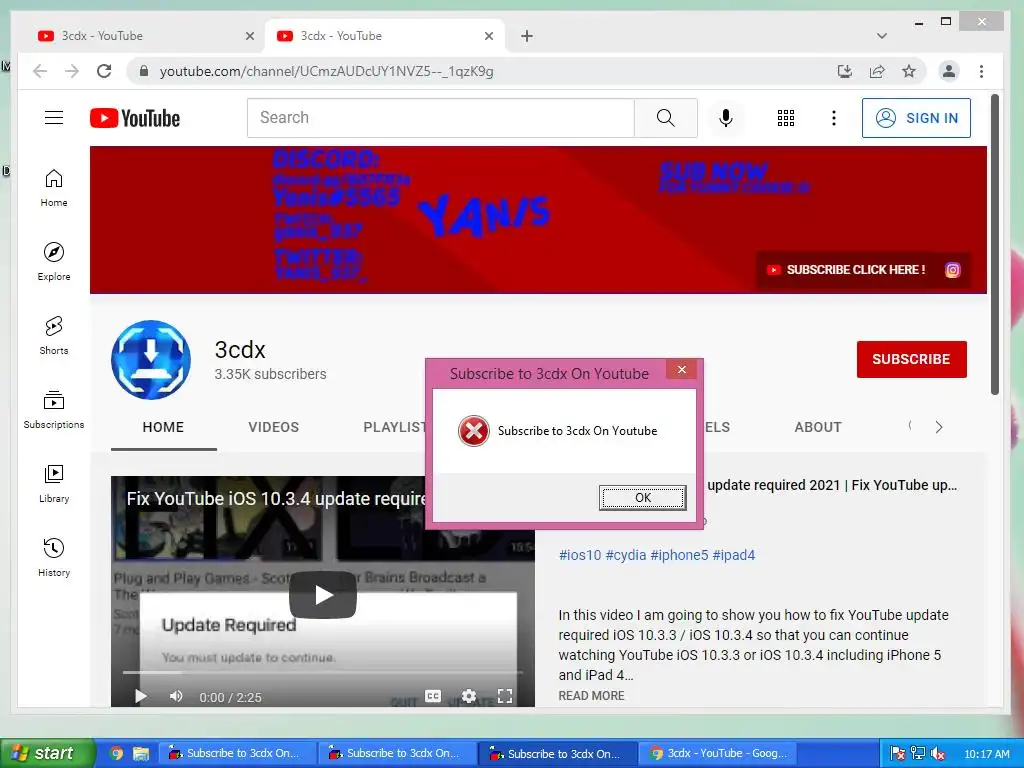Open Explore in sidebar
The image size is (1024, 768).
pos(54,262)
